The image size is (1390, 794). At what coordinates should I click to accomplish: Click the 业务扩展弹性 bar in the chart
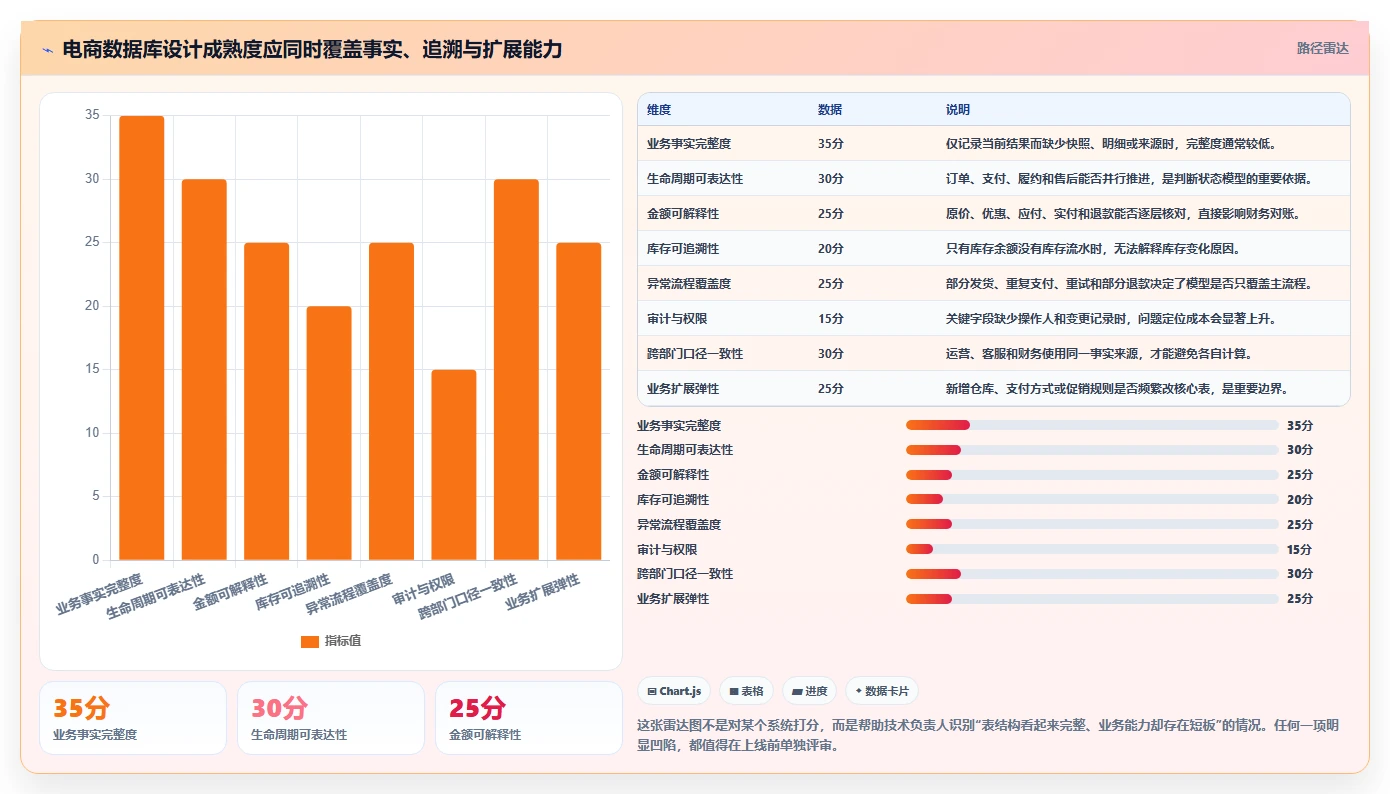579,401
